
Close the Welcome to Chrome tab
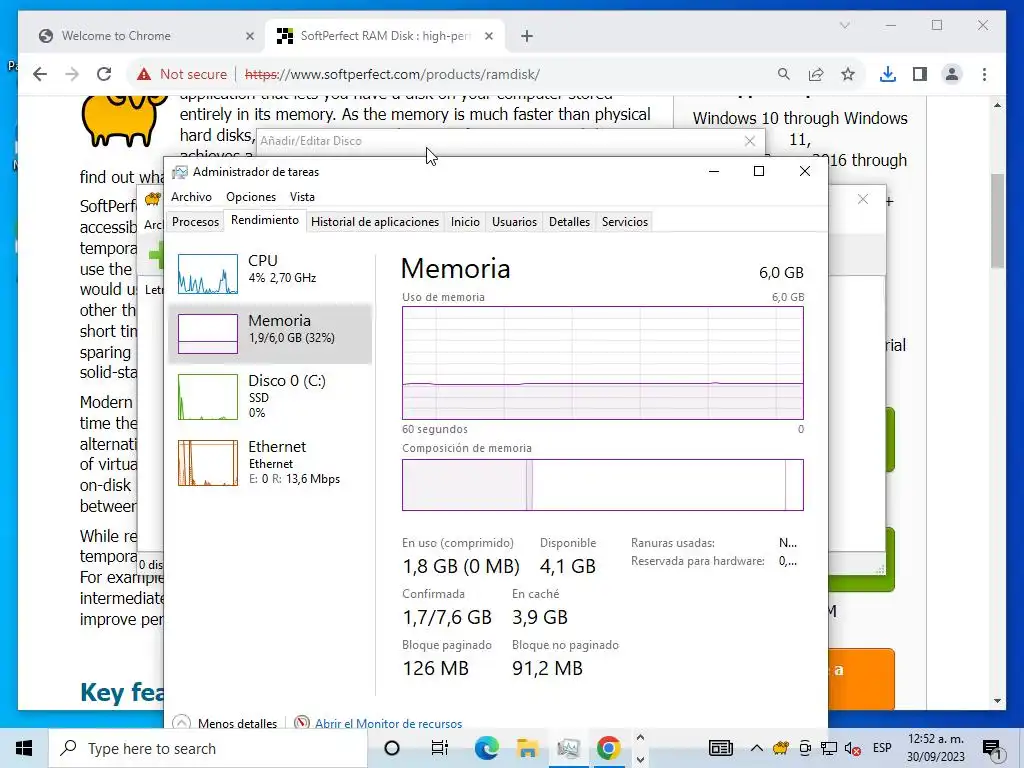click(249, 36)
